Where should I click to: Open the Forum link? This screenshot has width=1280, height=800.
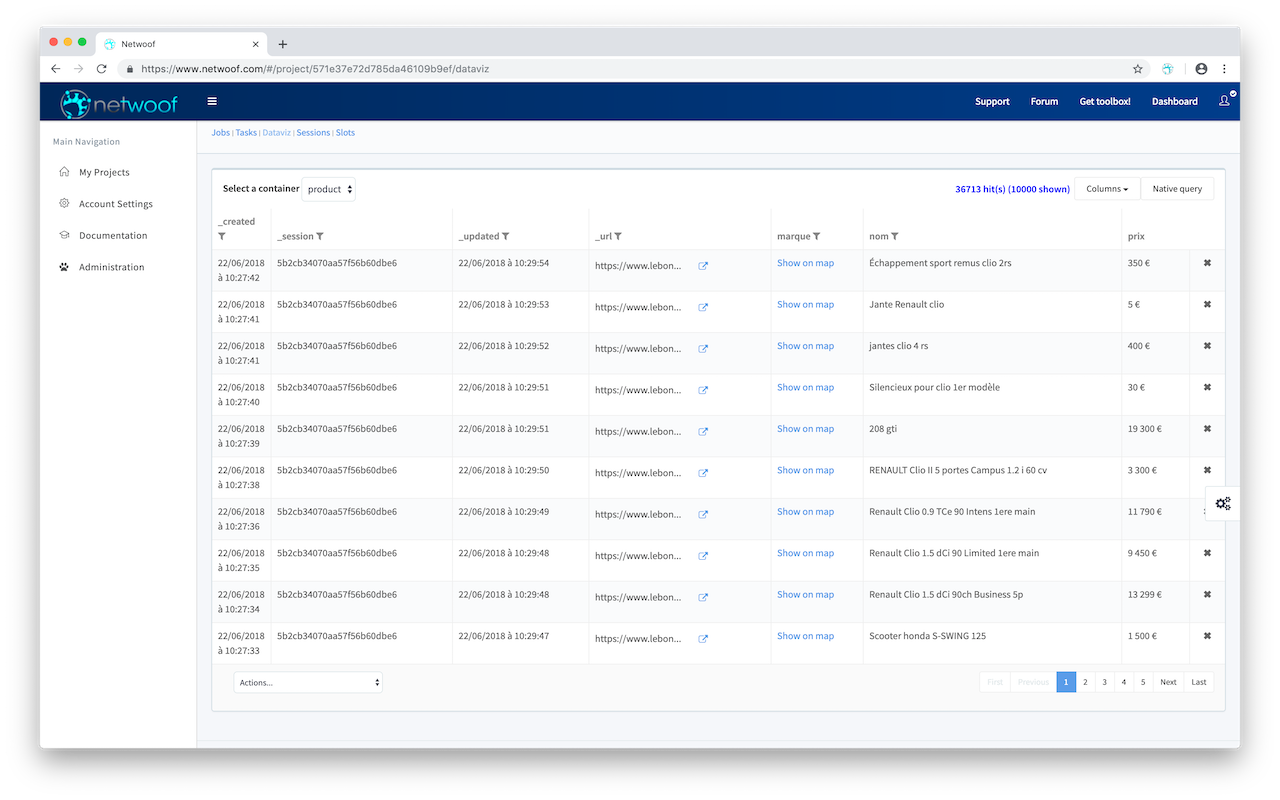1044,101
